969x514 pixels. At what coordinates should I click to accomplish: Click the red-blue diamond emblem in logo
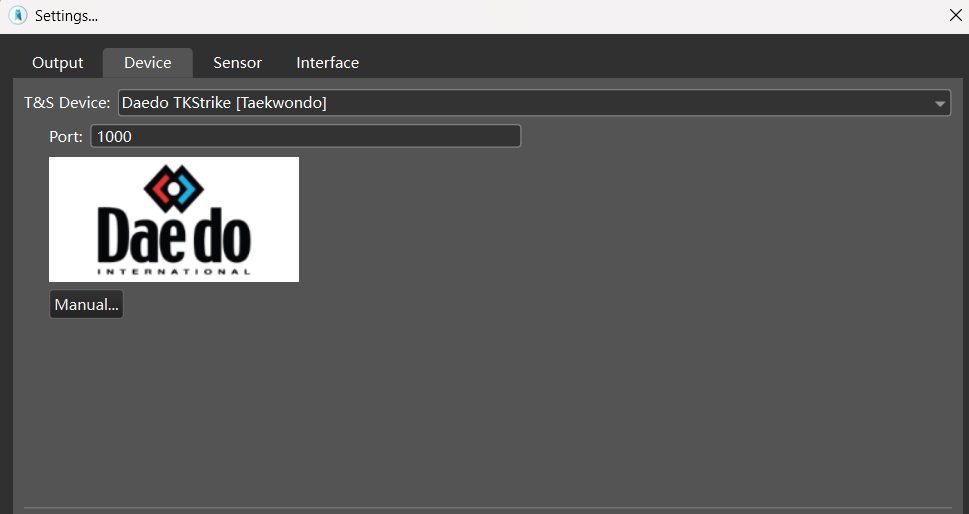[174, 186]
